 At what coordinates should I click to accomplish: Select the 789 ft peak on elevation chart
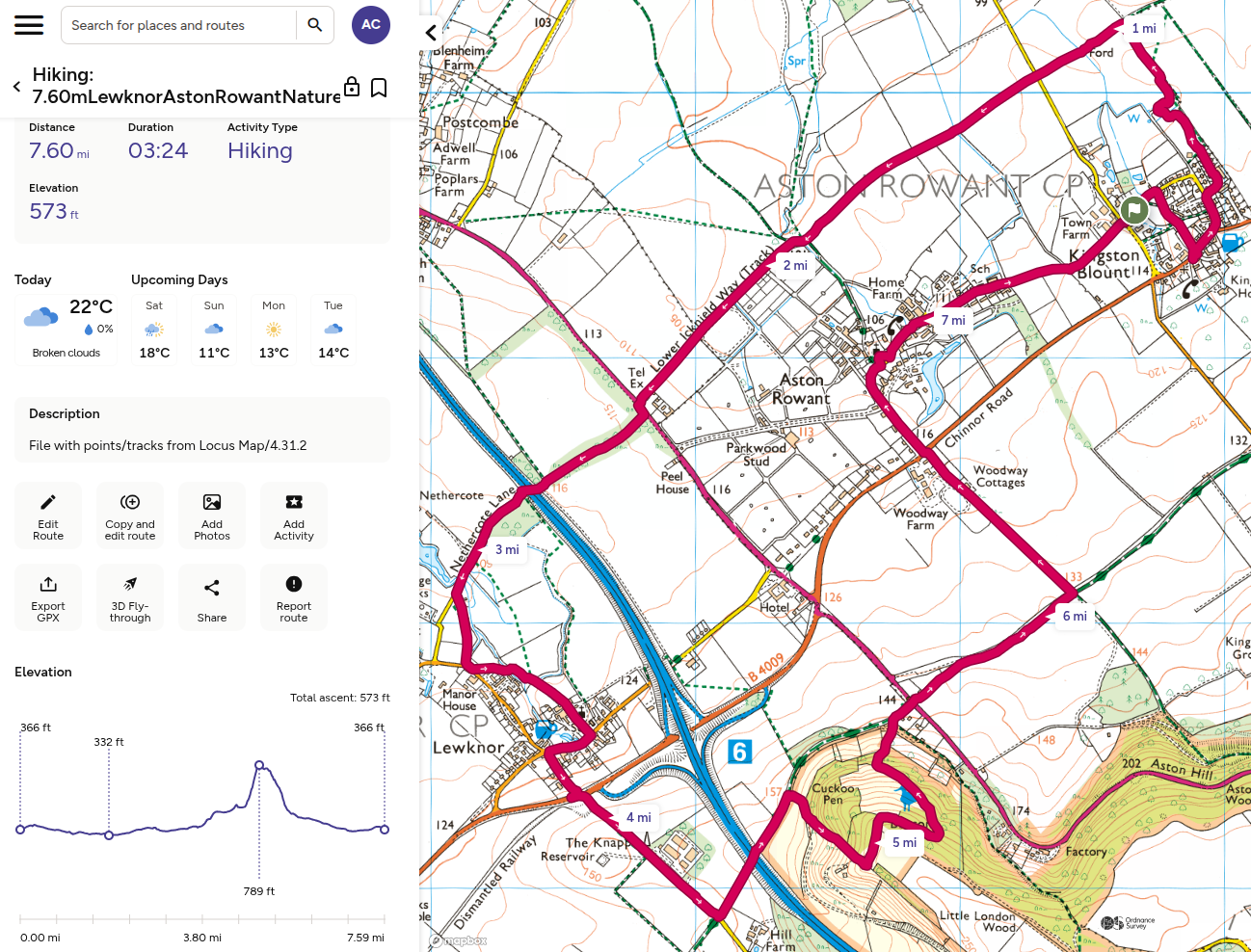point(259,765)
